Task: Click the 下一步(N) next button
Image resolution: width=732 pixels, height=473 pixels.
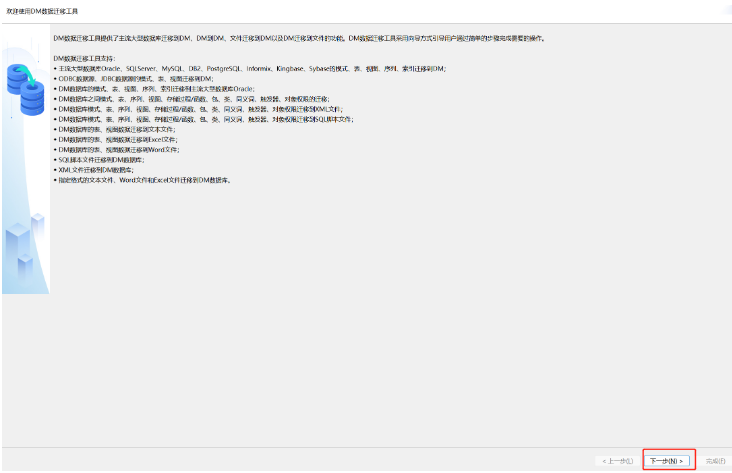Action: pyautogui.click(x=666, y=460)
